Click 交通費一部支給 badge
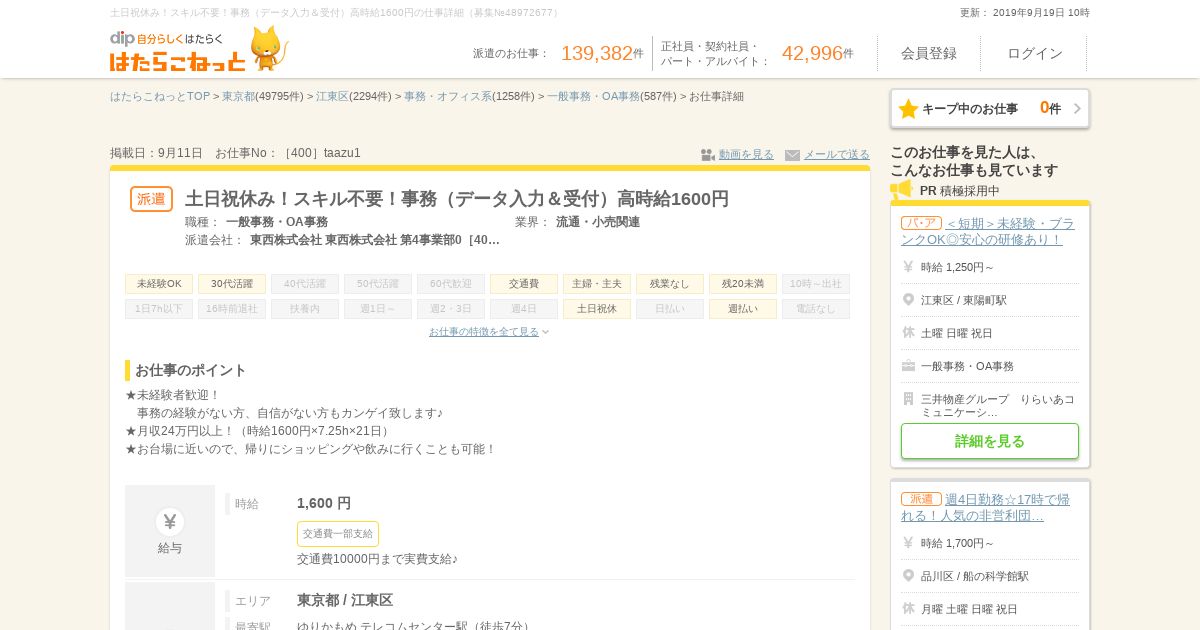This screenshot has height=630, width=1200. point(338,534)
